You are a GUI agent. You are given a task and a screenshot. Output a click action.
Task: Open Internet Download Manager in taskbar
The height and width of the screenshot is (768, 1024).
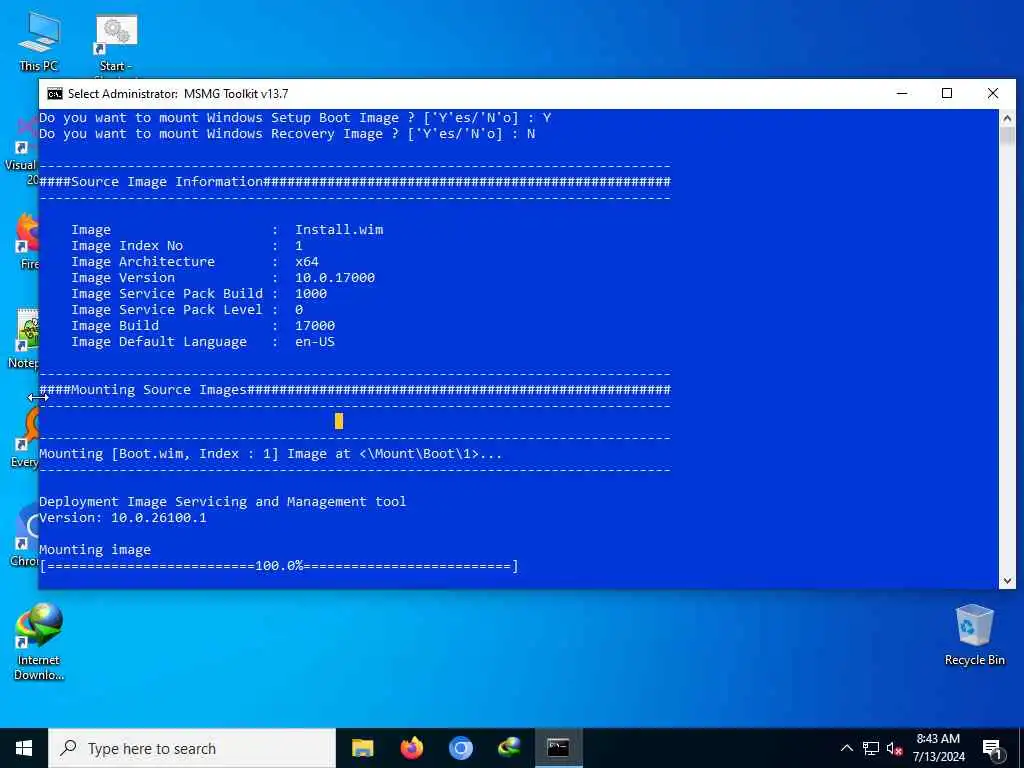pyautogui.click(x=509, y=748)
